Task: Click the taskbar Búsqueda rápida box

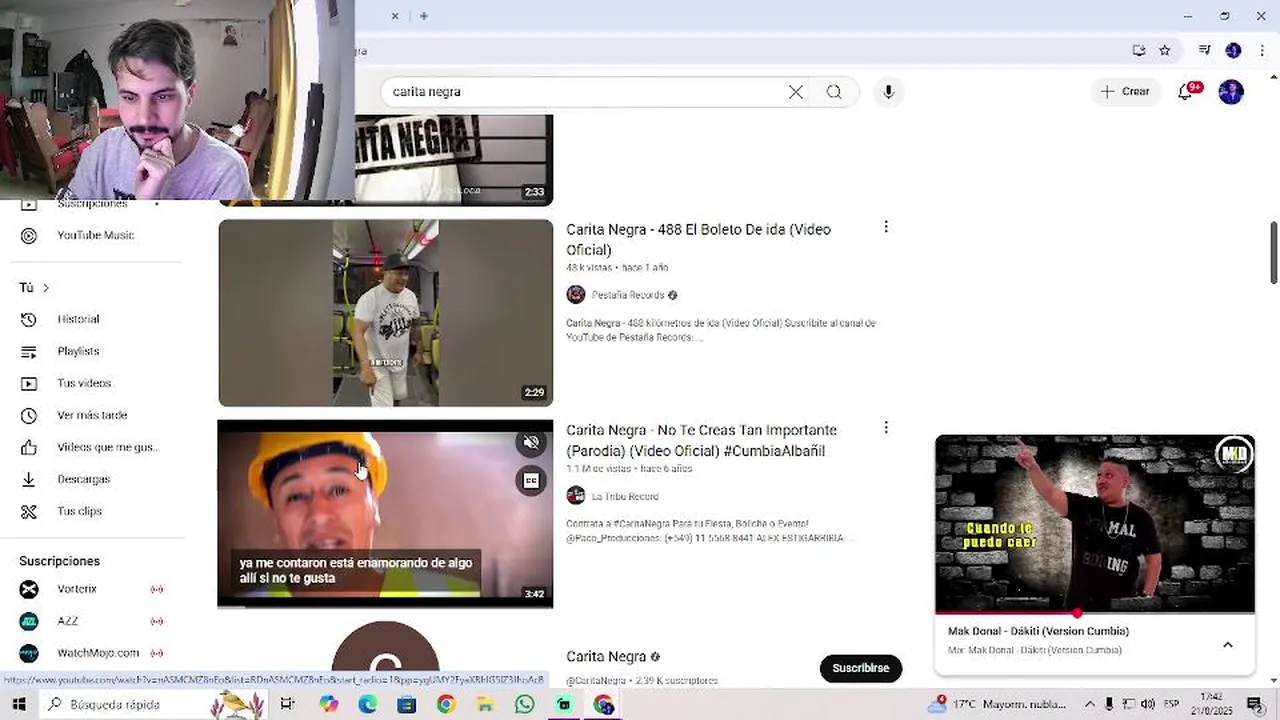Action: point(155,704)
